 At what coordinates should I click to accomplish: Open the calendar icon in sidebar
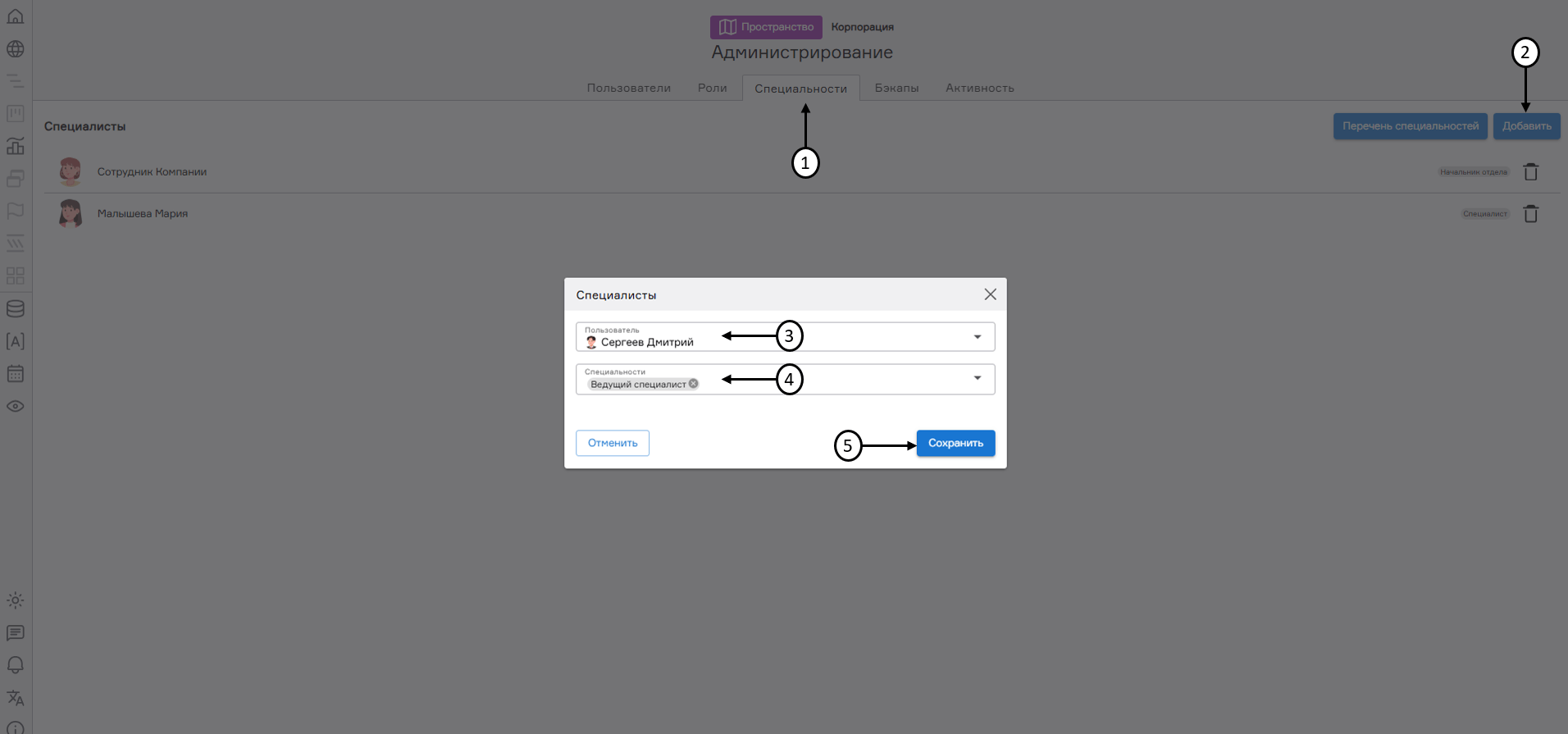coord(16,374)
